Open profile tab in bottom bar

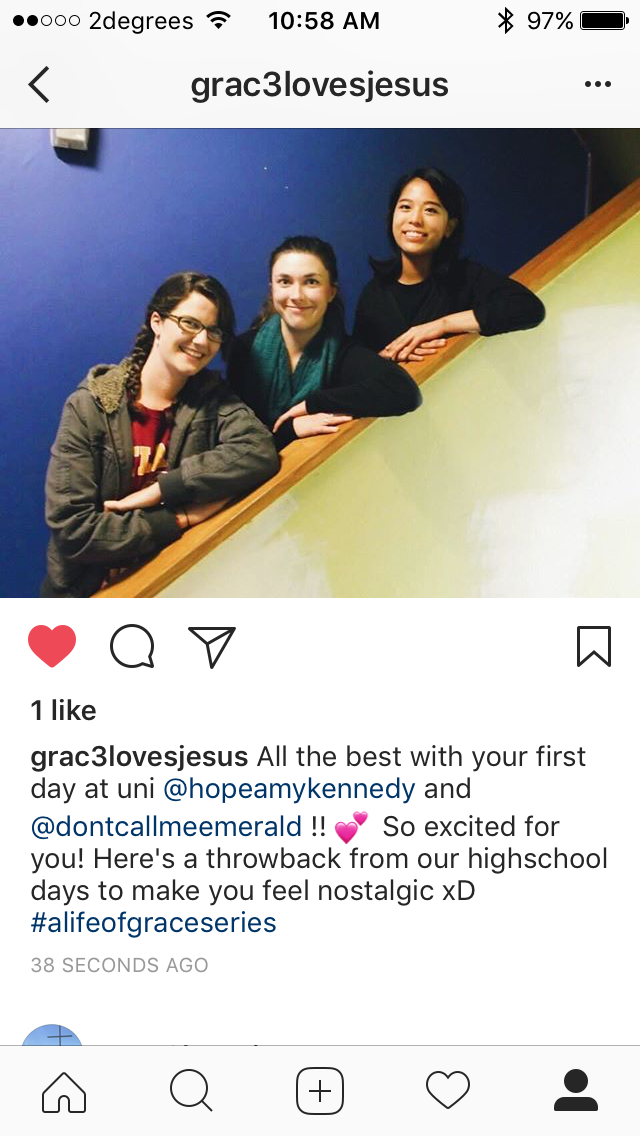576,1091
